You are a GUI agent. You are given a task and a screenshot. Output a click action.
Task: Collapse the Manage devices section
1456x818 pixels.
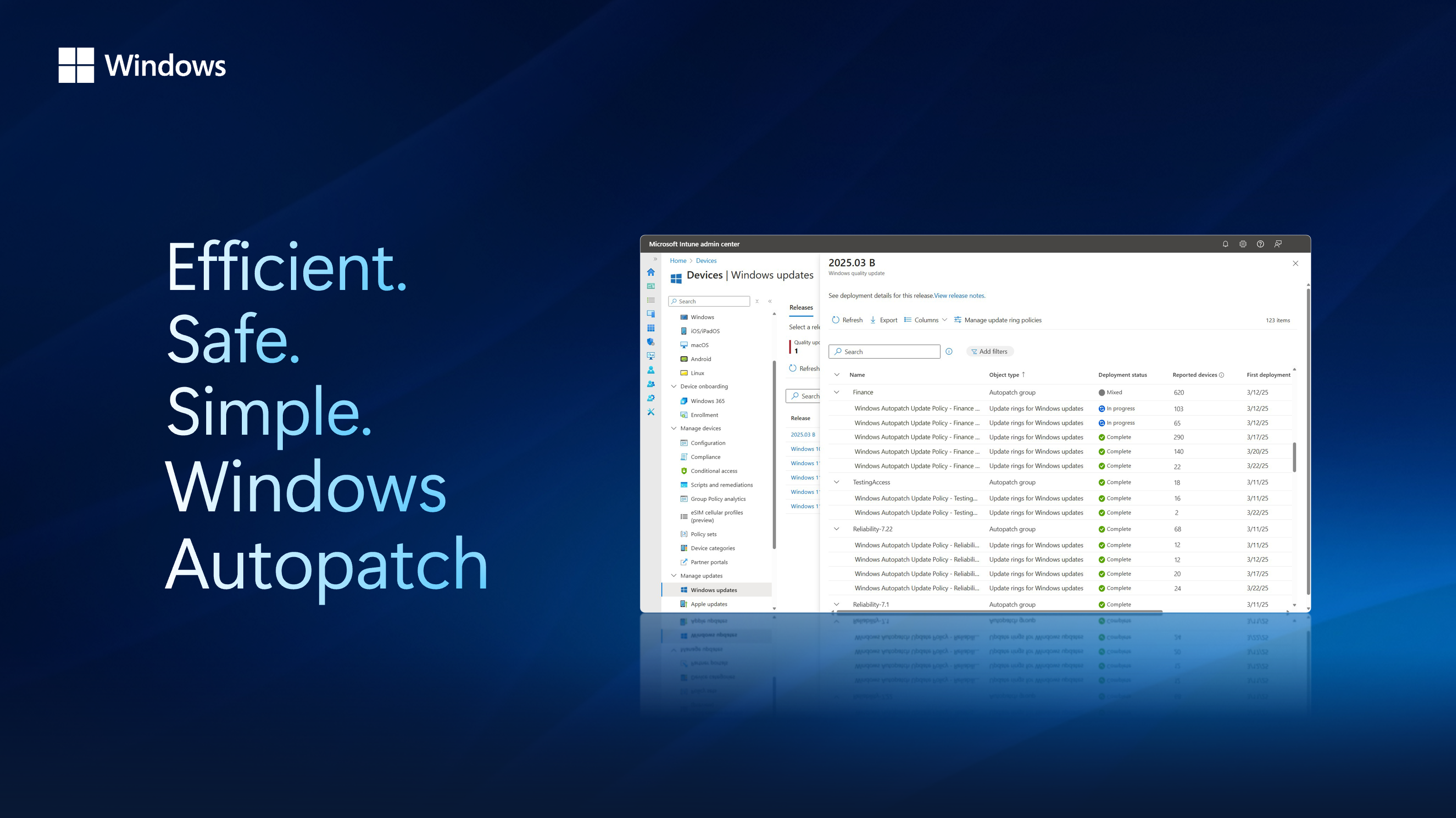(673, 428)
